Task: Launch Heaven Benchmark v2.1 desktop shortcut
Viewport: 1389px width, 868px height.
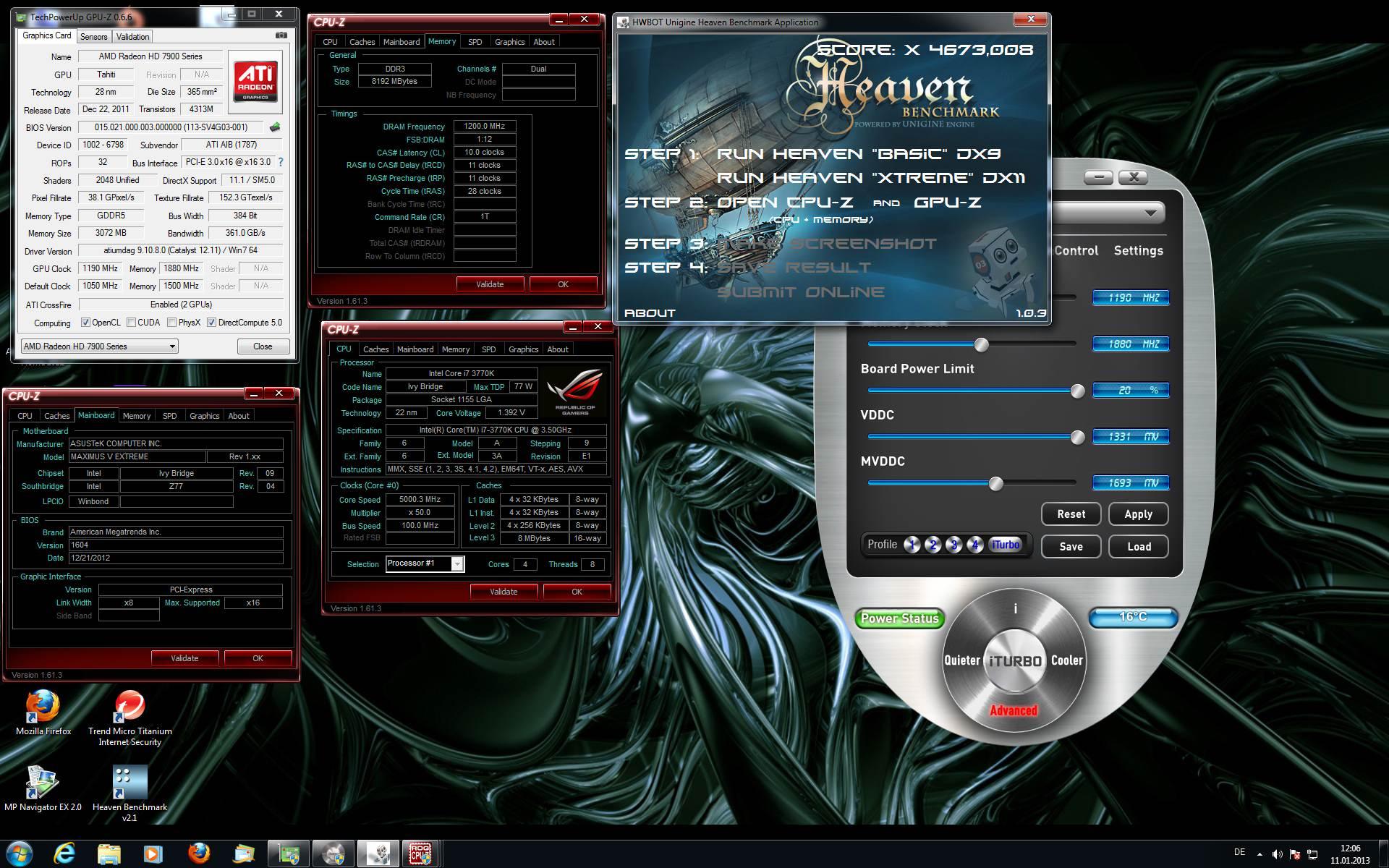Action: 130,793
